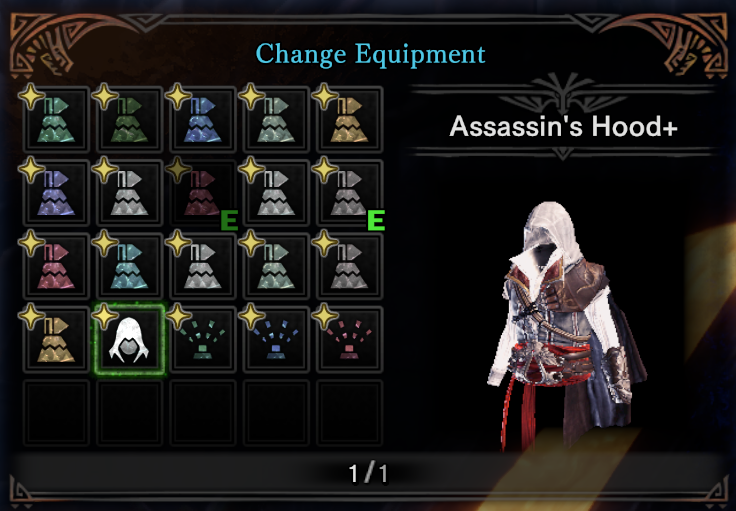Choose the cyan mantle icon

pyautogui.click(x=129, y=266)
